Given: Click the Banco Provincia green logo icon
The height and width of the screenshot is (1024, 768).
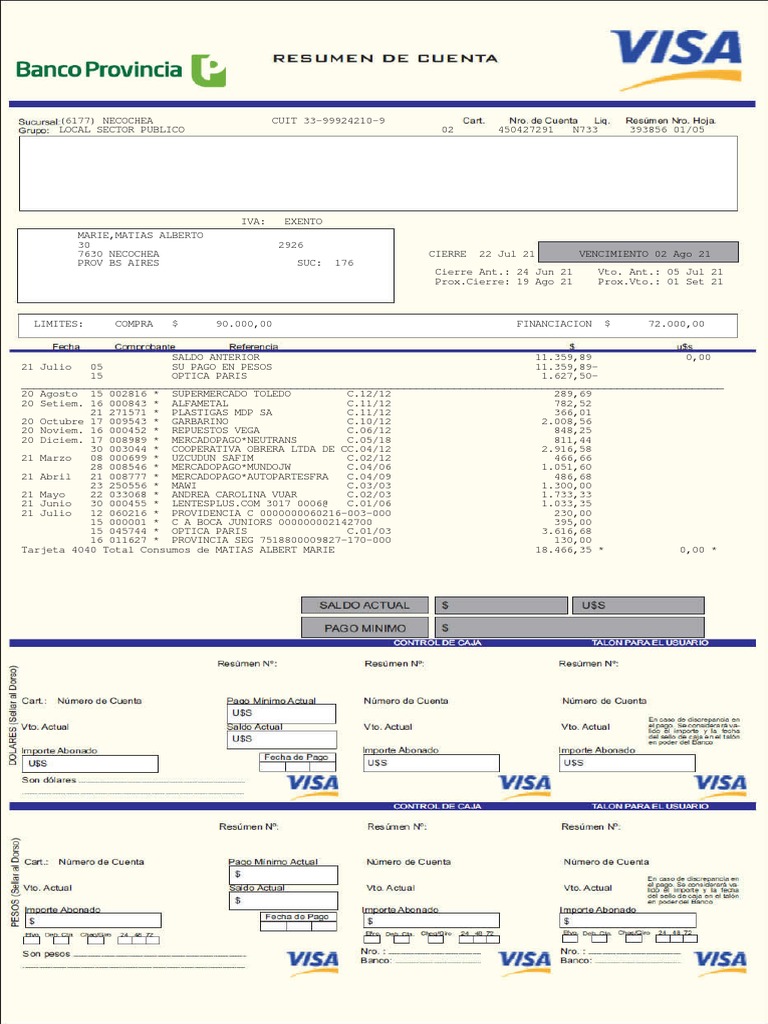Looking at the screenshot, I should (x=208, y=71).
